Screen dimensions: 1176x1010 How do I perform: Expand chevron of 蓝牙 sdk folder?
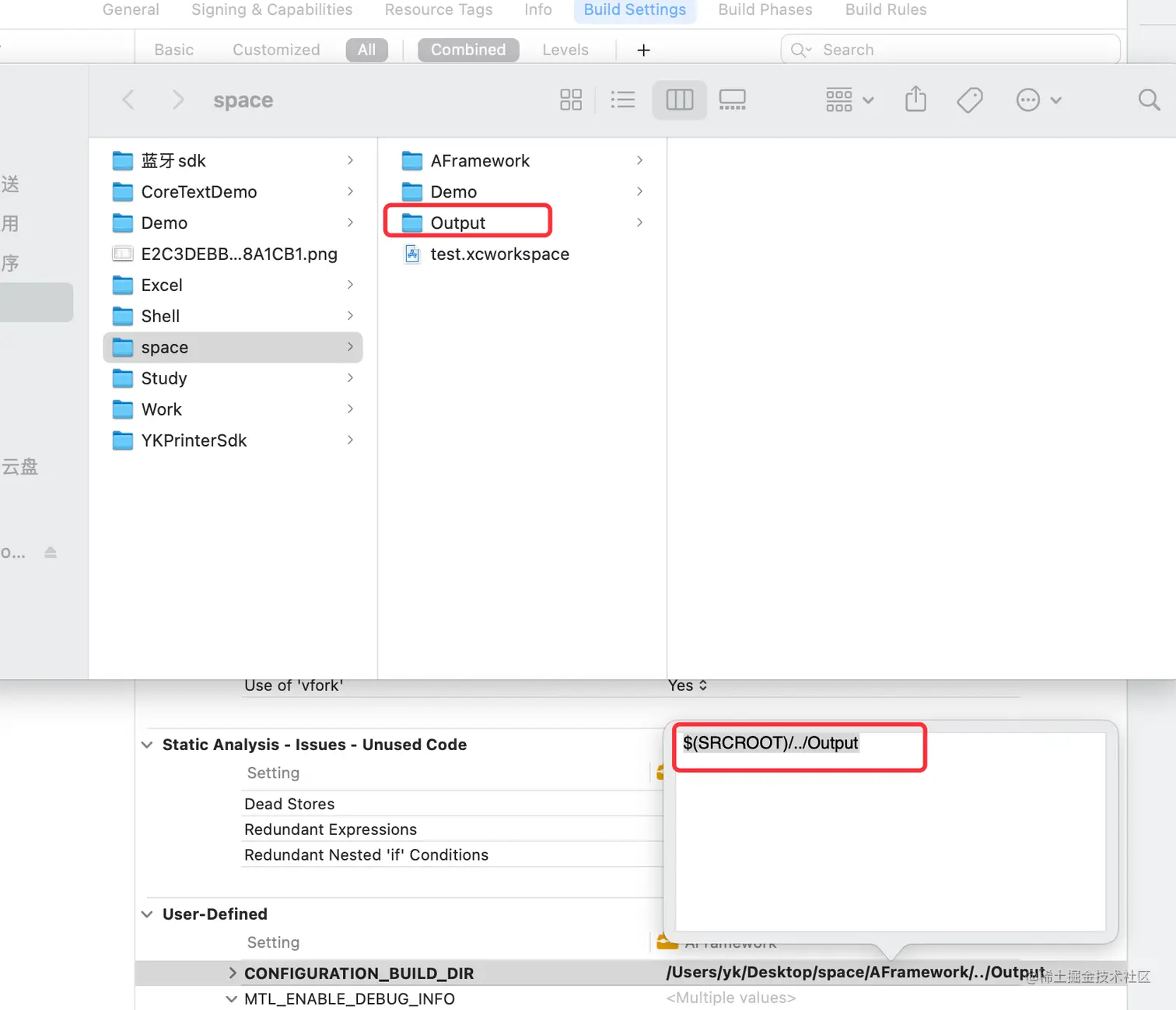(x=350, y=160)
